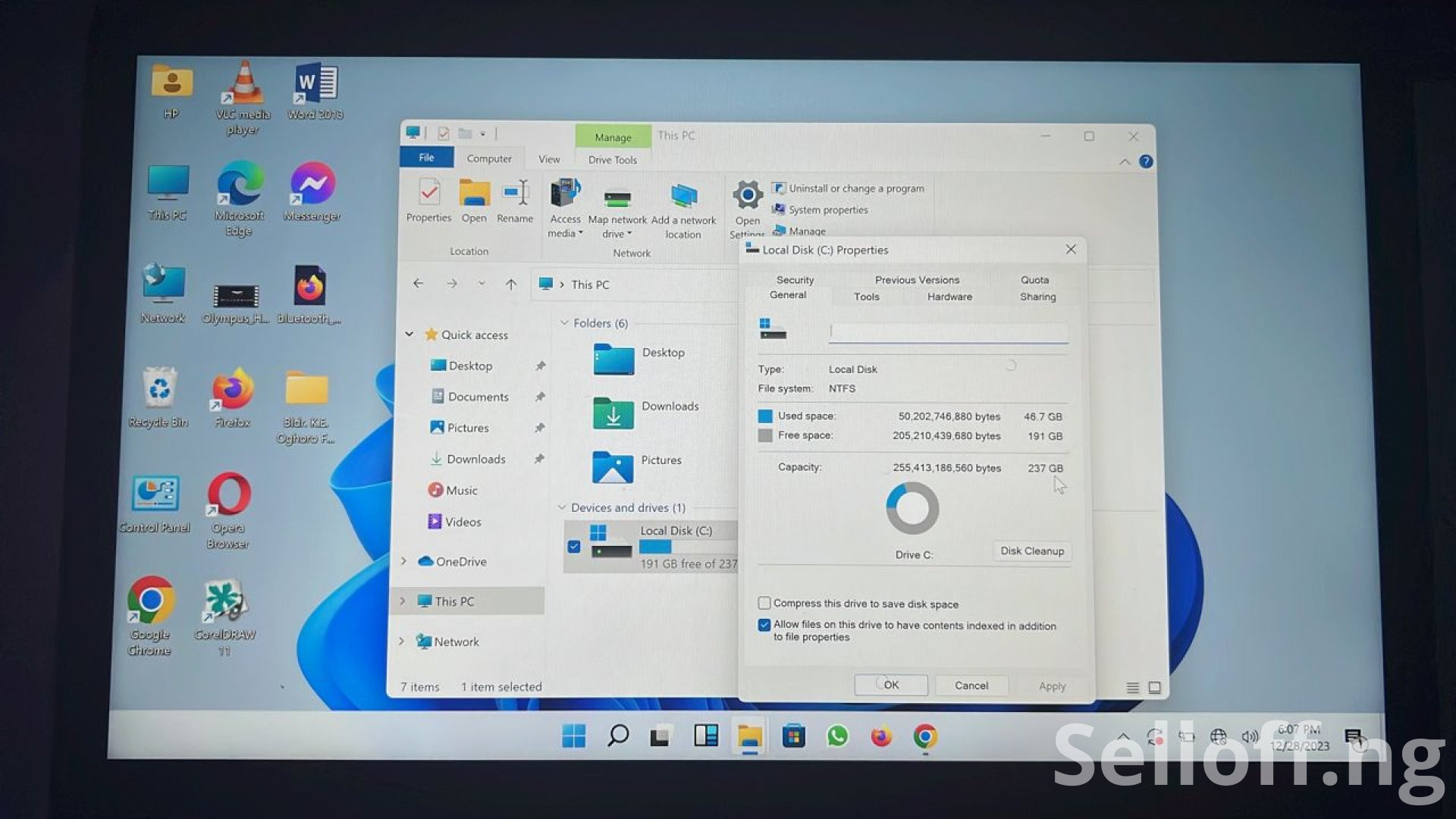The width and height of the screenshot is (1456, 819).
Task: Click the drive label text field
Action: (x=948, y=331)
